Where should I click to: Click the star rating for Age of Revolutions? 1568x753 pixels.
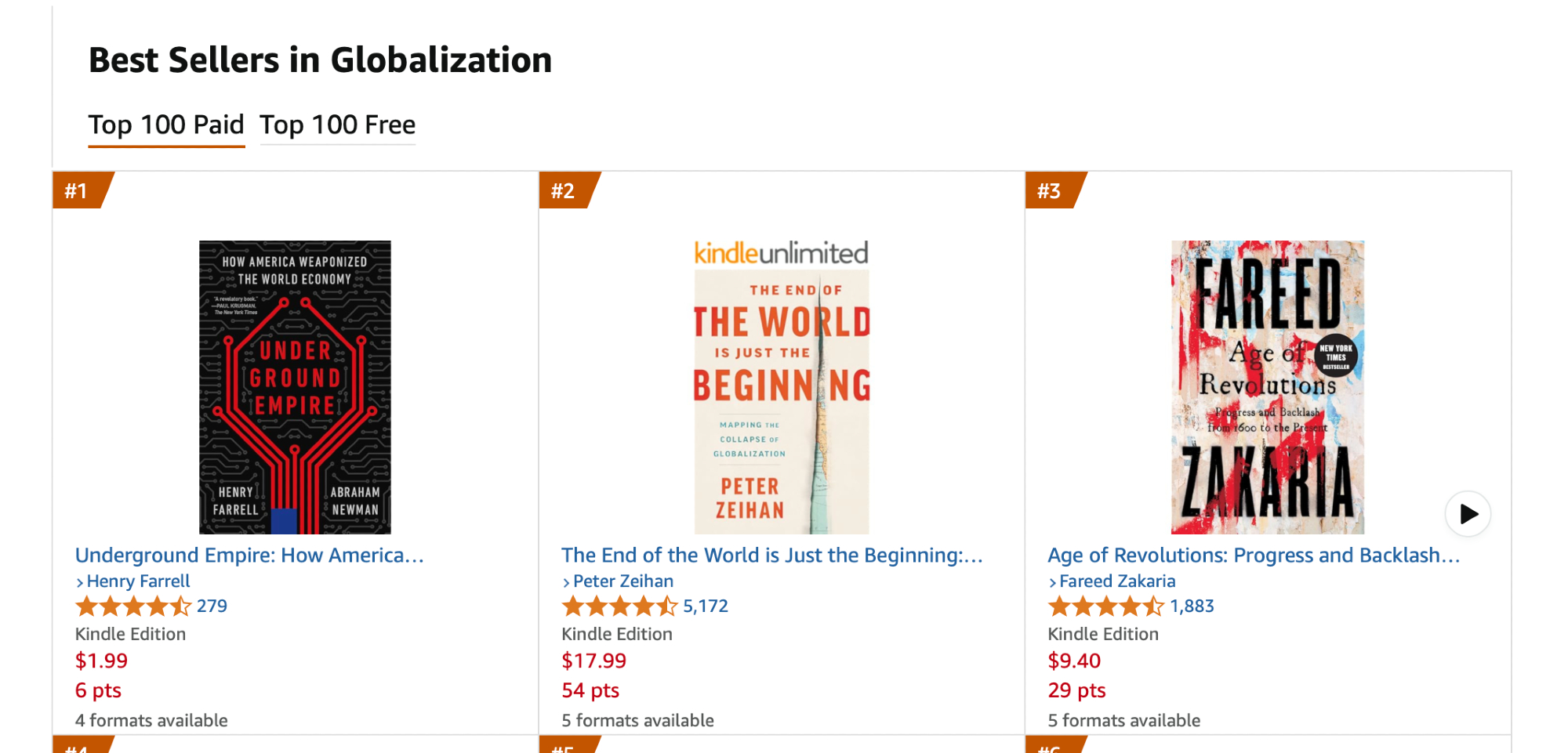pos(1105,606)
